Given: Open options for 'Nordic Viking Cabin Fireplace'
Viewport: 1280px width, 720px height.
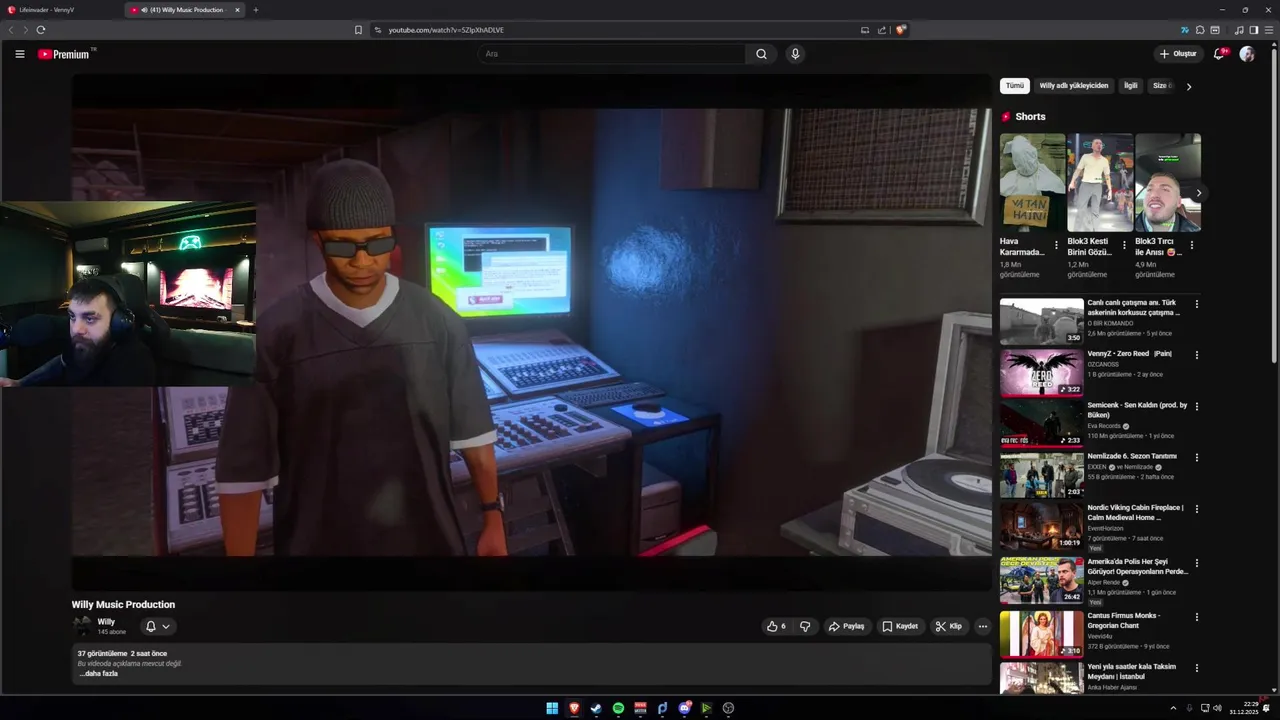Looking at the screenshot, I should pyautogui.click(x=1196, y=509).
